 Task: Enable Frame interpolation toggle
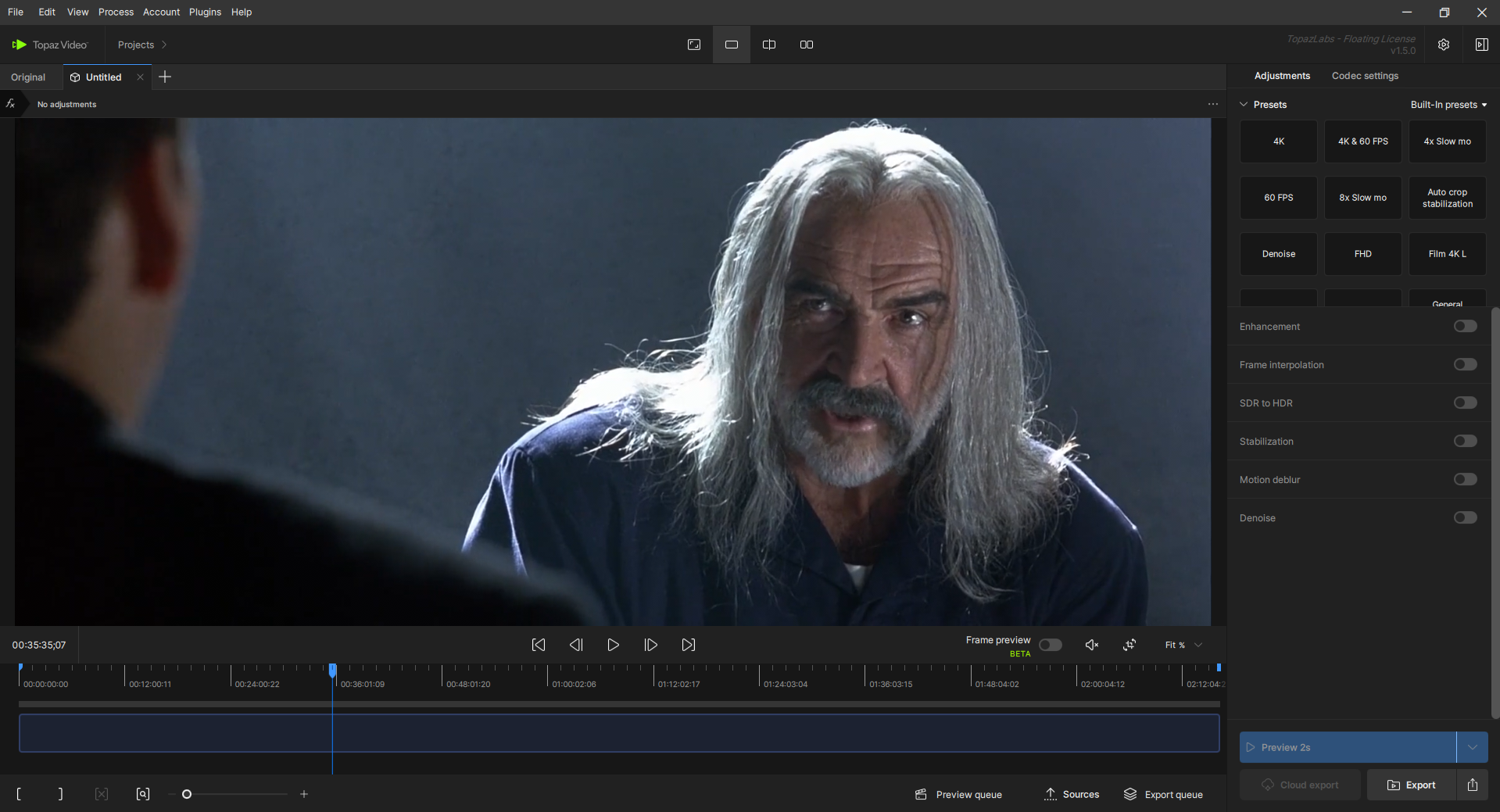coord(1466,364)
